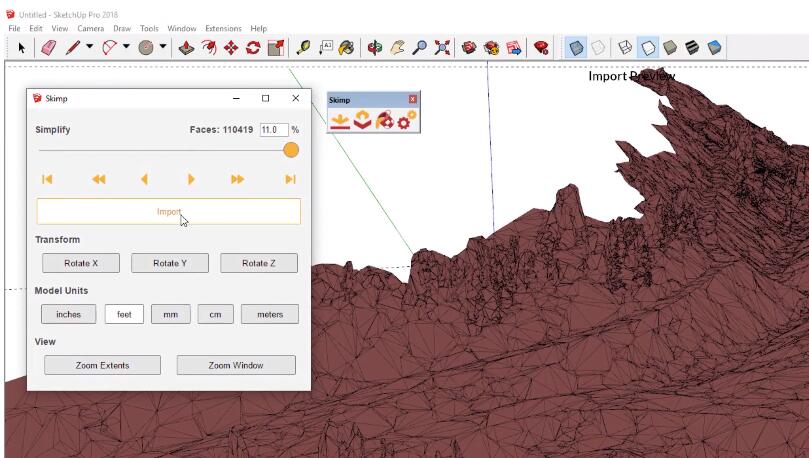
Task: Select the Zoom magnifier tool
Action: click(x=419, y=48)
